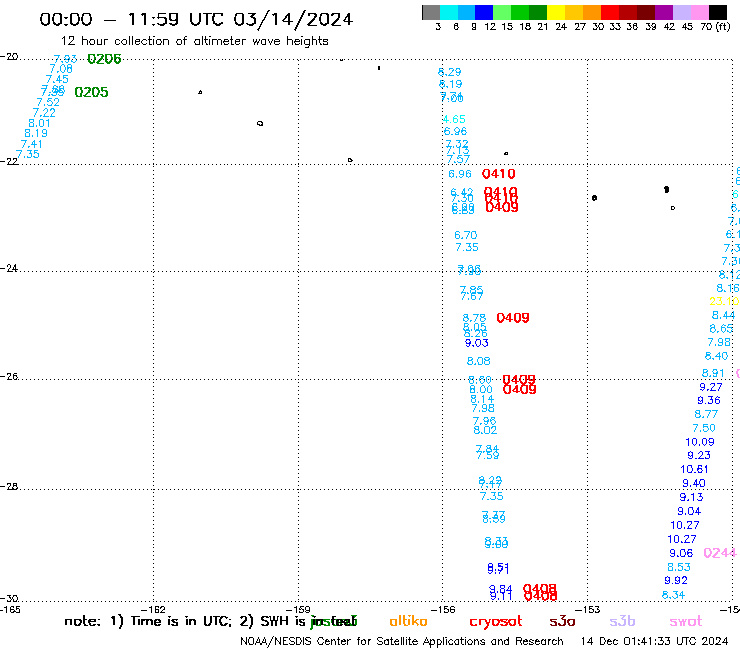The height and width of the screenshot is (650, 740).
Task: Click the pink 'swot' satellite legend label
Action: 686,621
